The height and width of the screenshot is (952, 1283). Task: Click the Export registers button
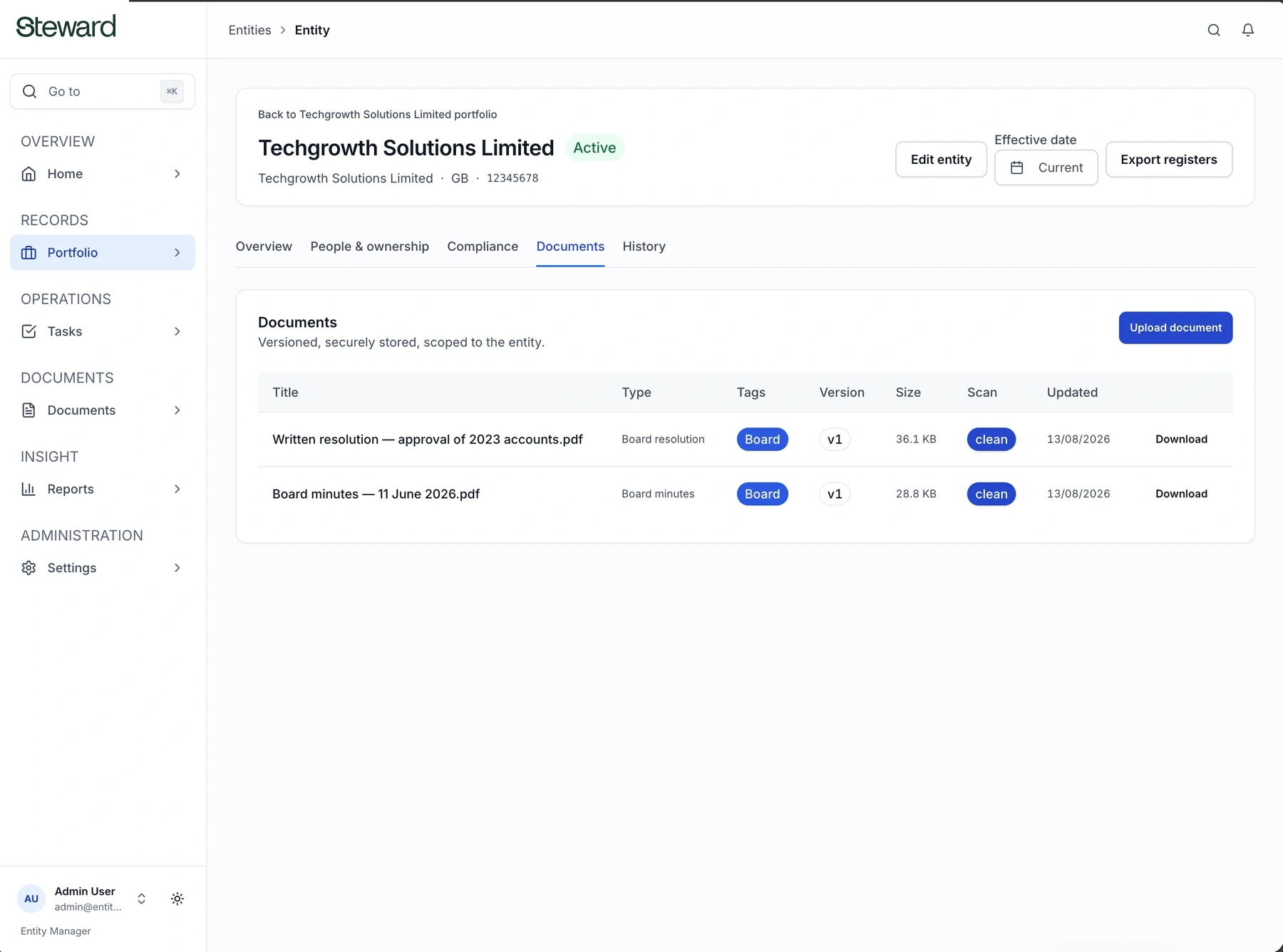coord(1168,160)
